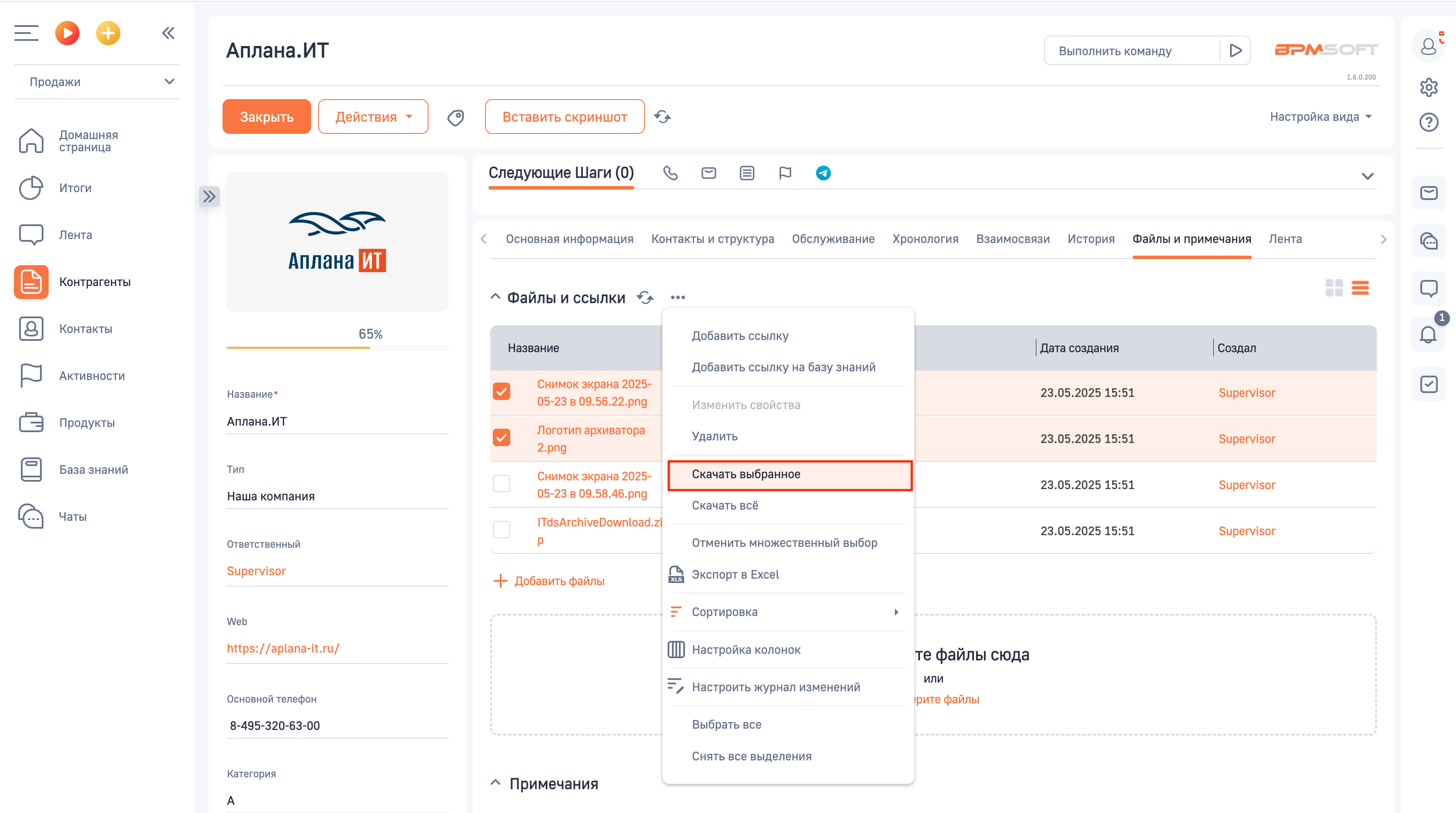Screen dimensions: 1456x813
Task: Add task via flag icon in steps
Action: 785,173
